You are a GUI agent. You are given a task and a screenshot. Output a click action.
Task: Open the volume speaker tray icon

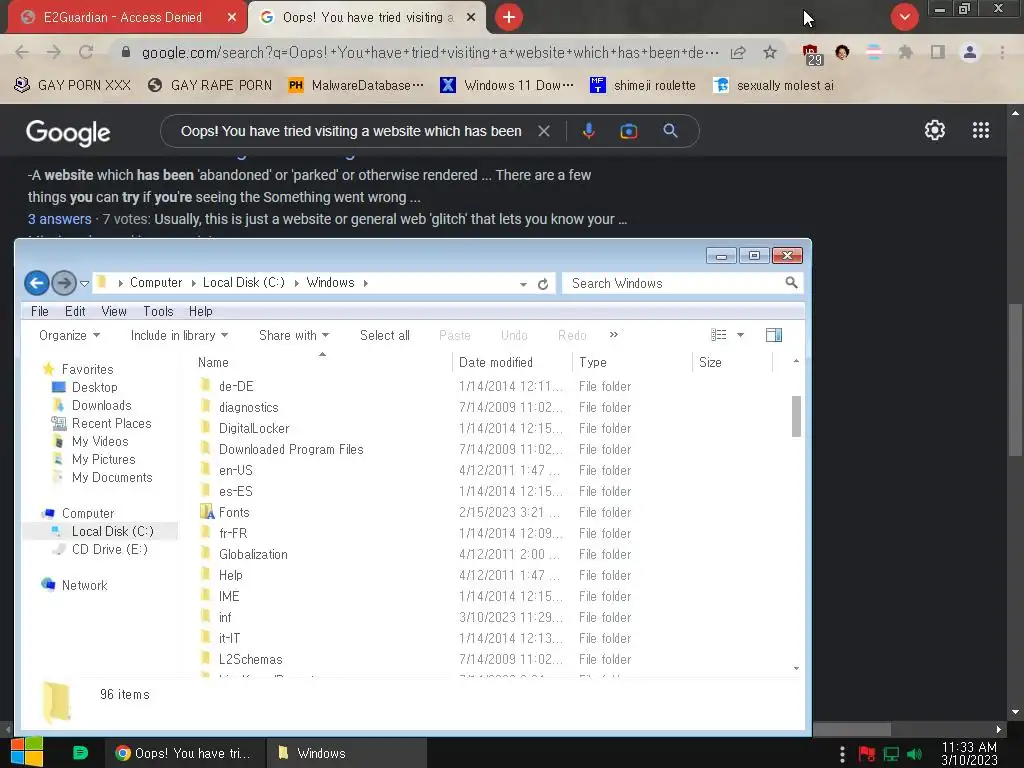(x=915, y=754)
